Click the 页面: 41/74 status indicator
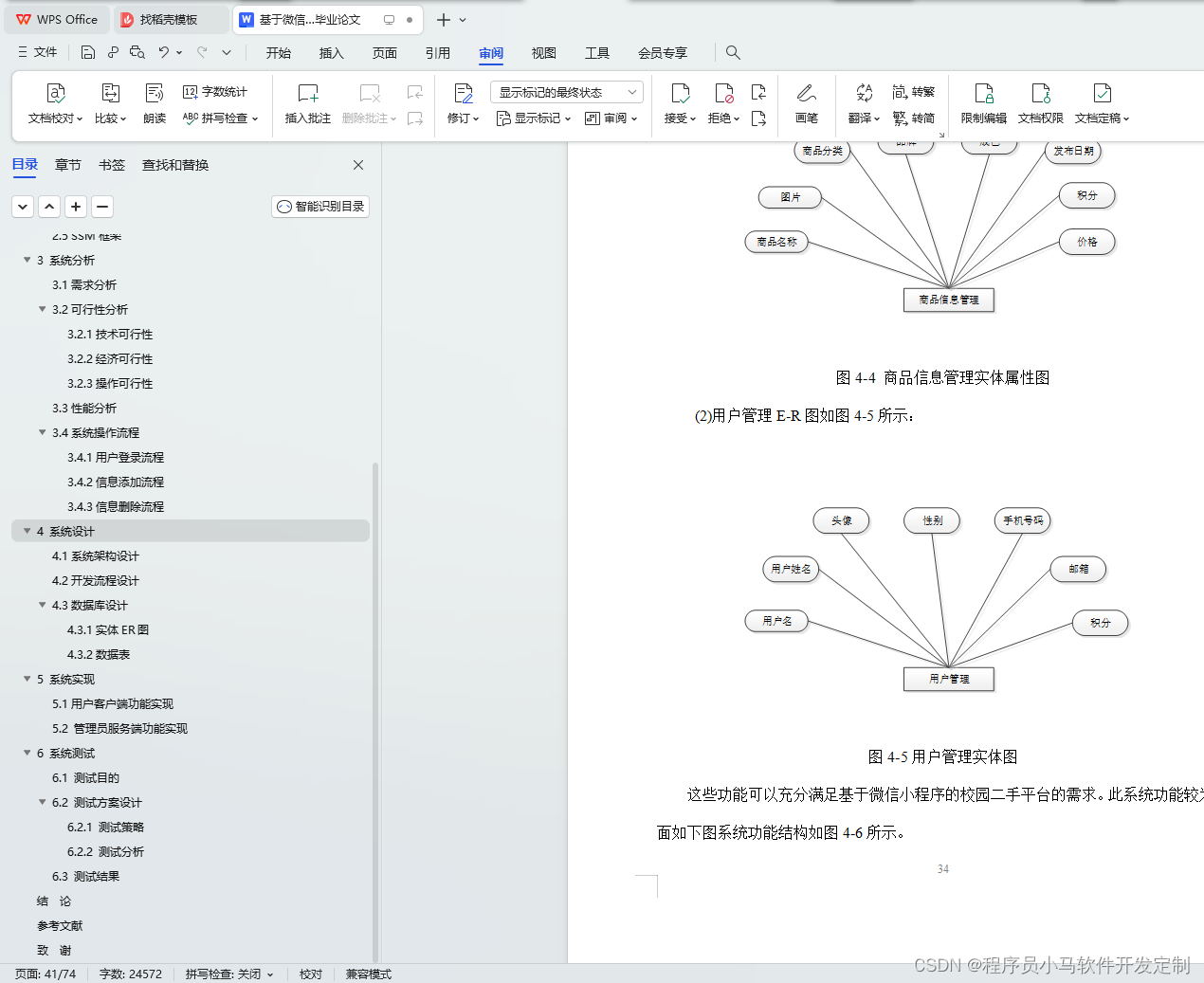The height and width of the screenshot is (983, 1204). (46, 974)
